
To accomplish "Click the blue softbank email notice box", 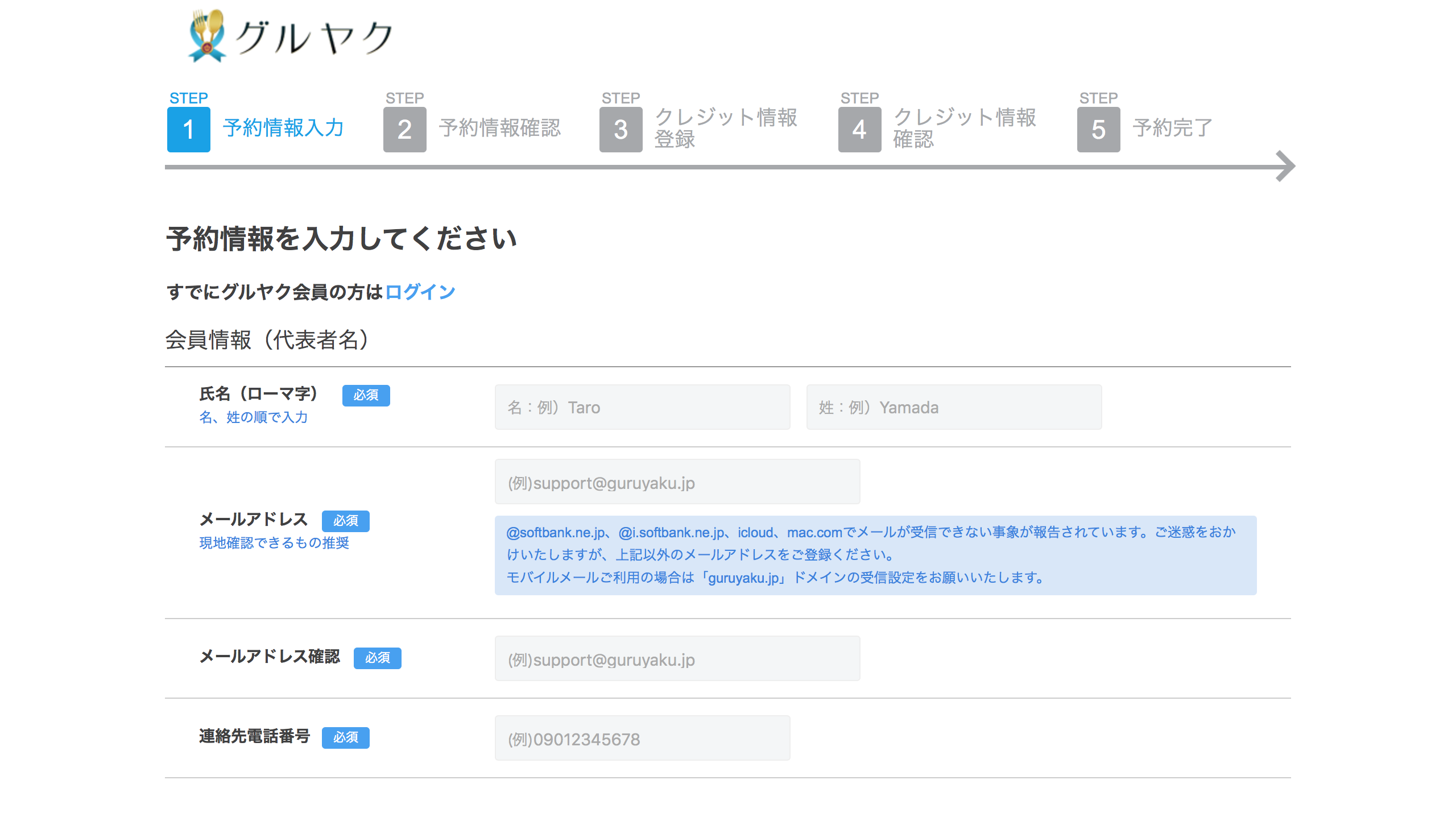I will click(x=875, y=555).
